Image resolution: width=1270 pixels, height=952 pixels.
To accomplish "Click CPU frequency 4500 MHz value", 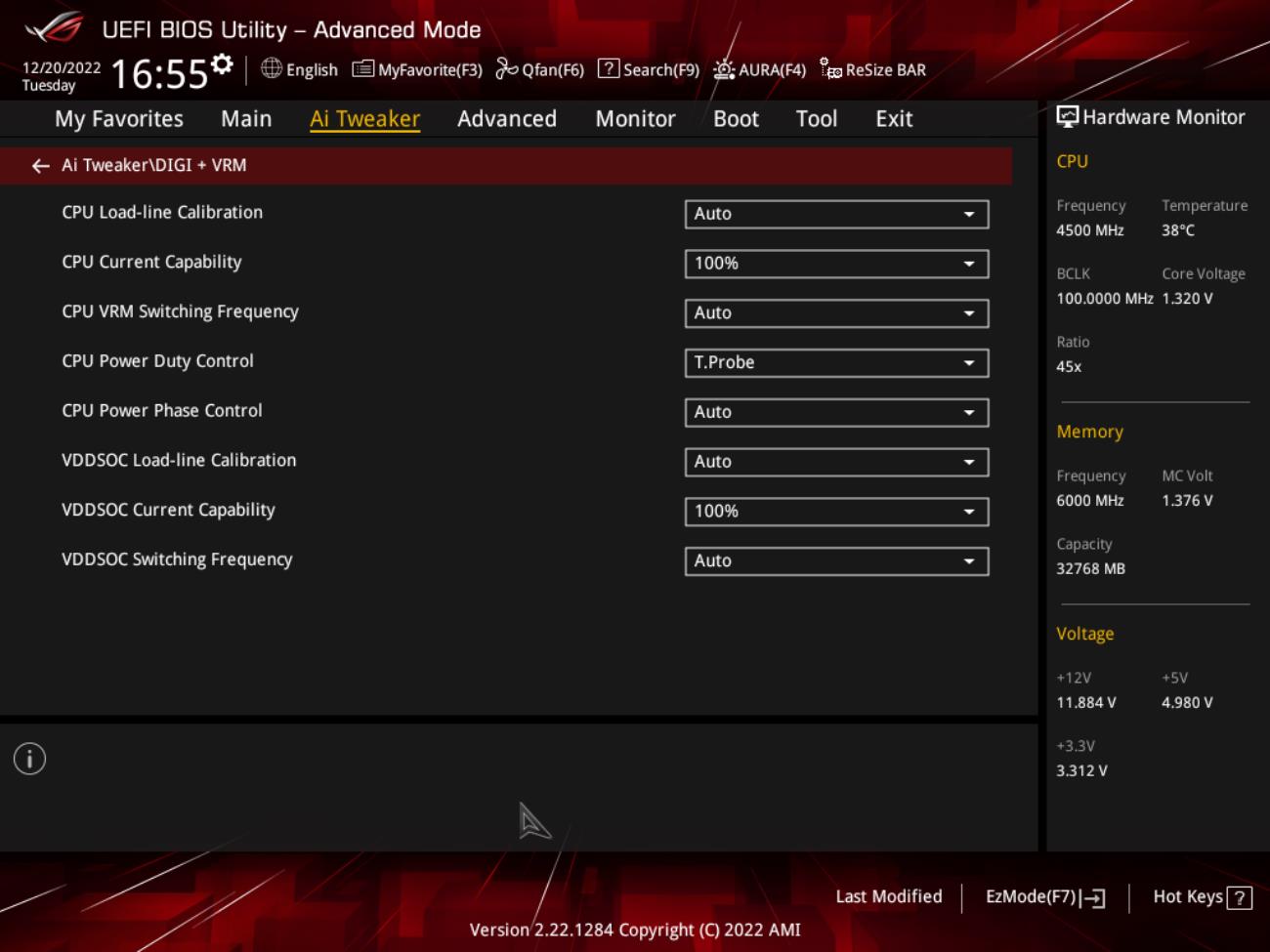I will click(1090, 230).
